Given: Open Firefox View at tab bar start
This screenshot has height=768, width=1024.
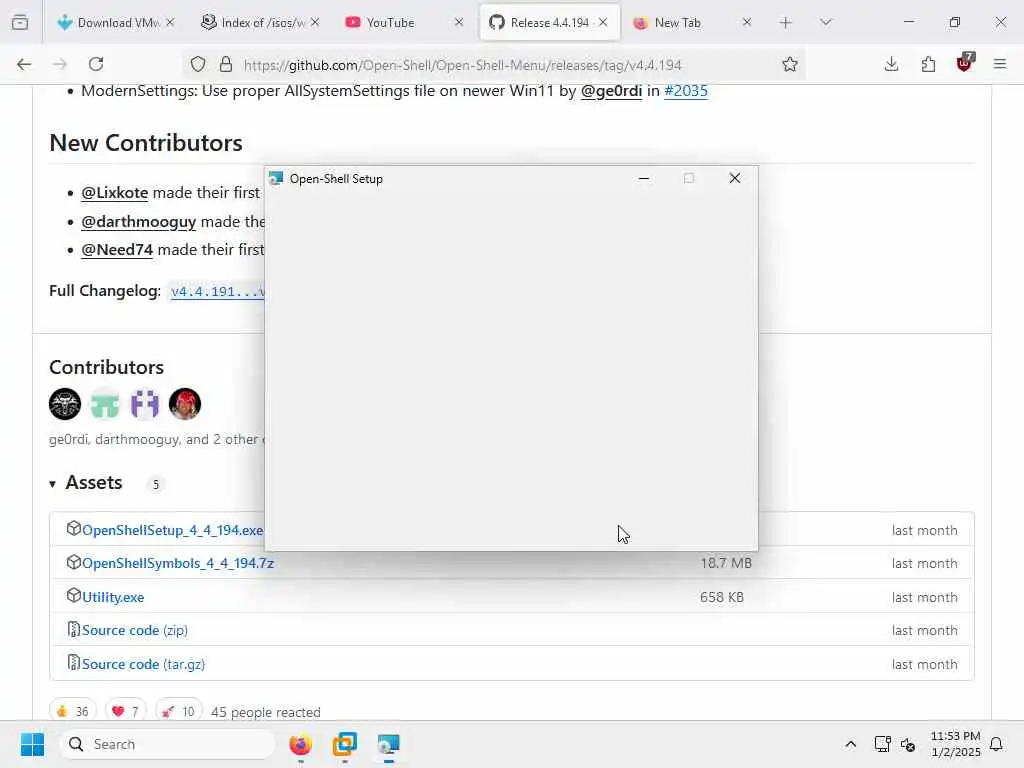Looking at the screenshot, I should [20, 23].
